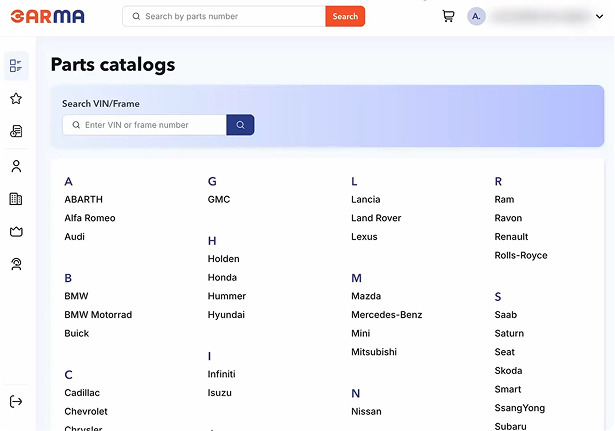Click the support agent icon in sidebar
The height and width of the screenshot is (431, 615).
[x=16, y=264]
